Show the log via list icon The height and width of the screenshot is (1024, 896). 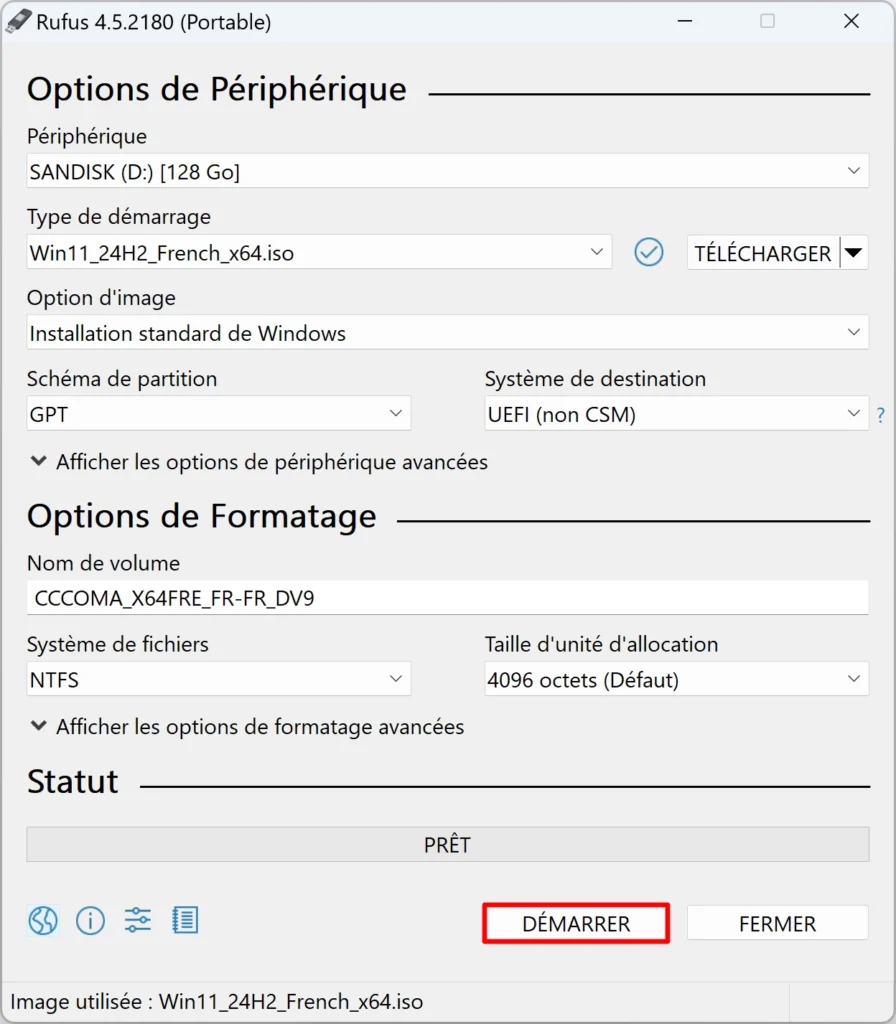[185, 920]
